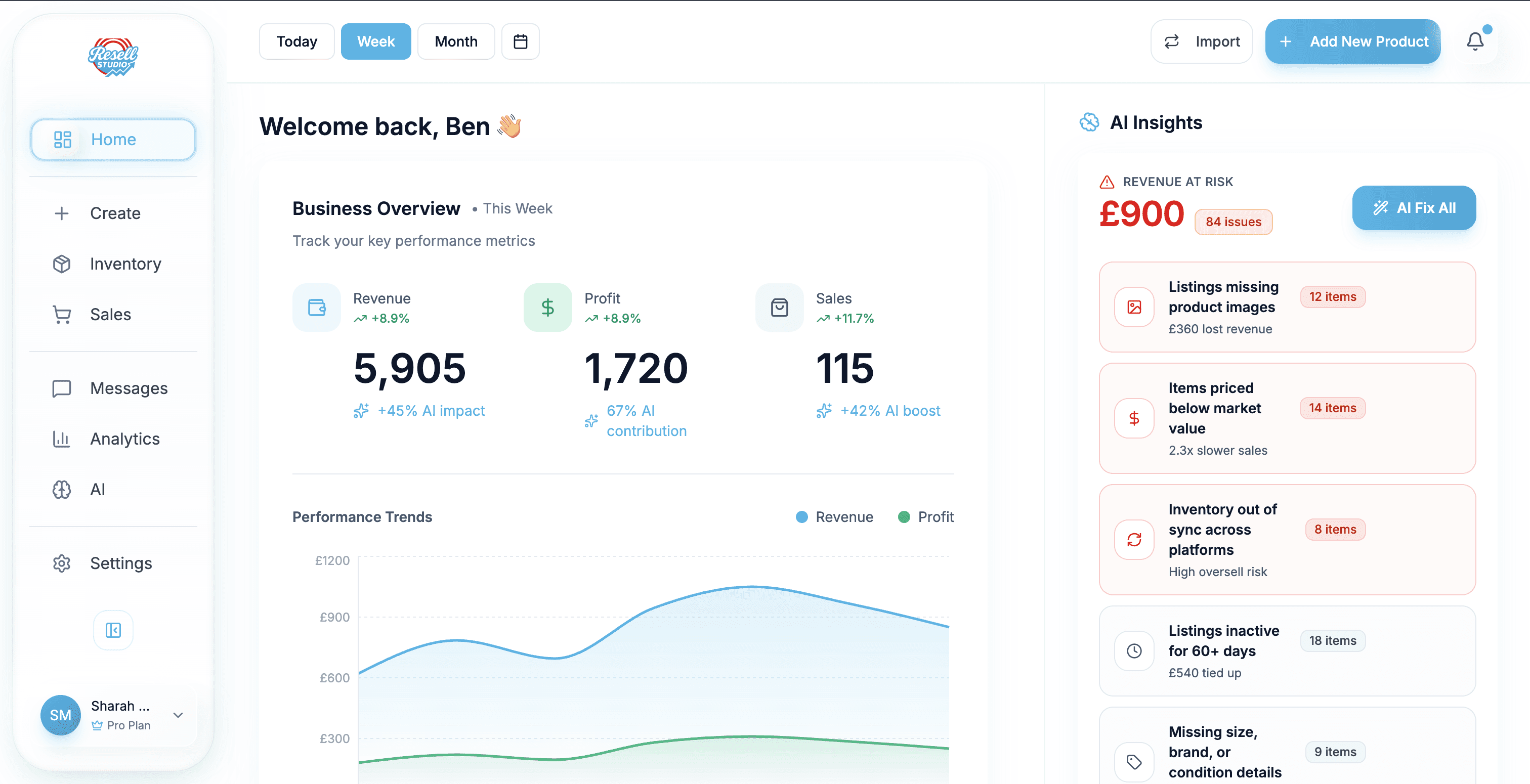Select the AI brain icon in sidebar
The width and height of the screenshot is (1530, 784).
(x=62, y=489)
